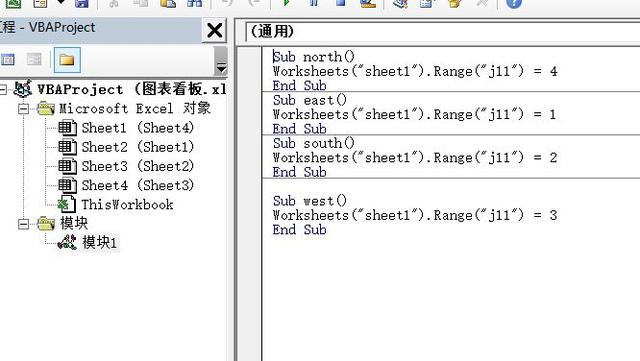This screenshot has height=361, width=640.
Task: Click the Paste toolbar icon
Action: tap(168, 3)
